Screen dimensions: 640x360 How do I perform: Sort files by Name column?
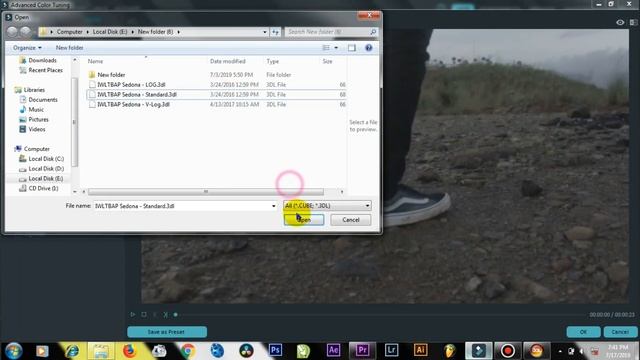[95, 61]
